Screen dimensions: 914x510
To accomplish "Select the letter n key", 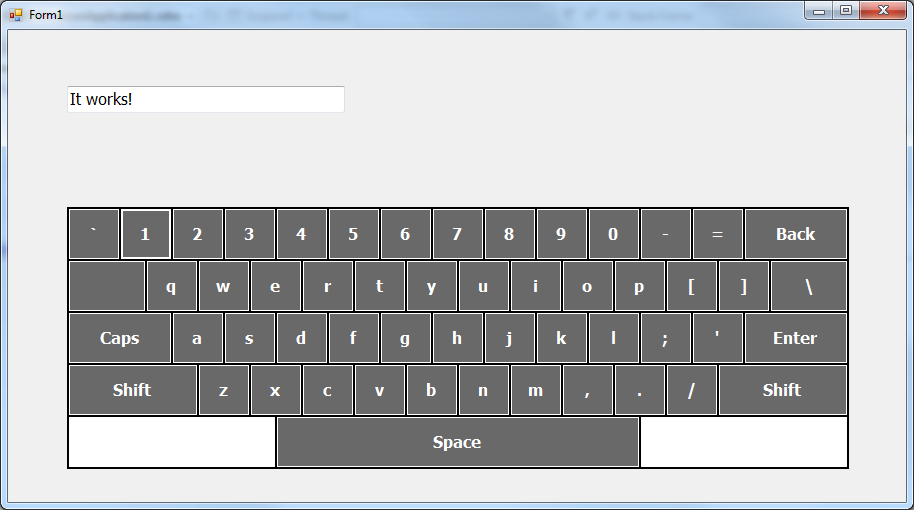I will [x=483, y=389].
